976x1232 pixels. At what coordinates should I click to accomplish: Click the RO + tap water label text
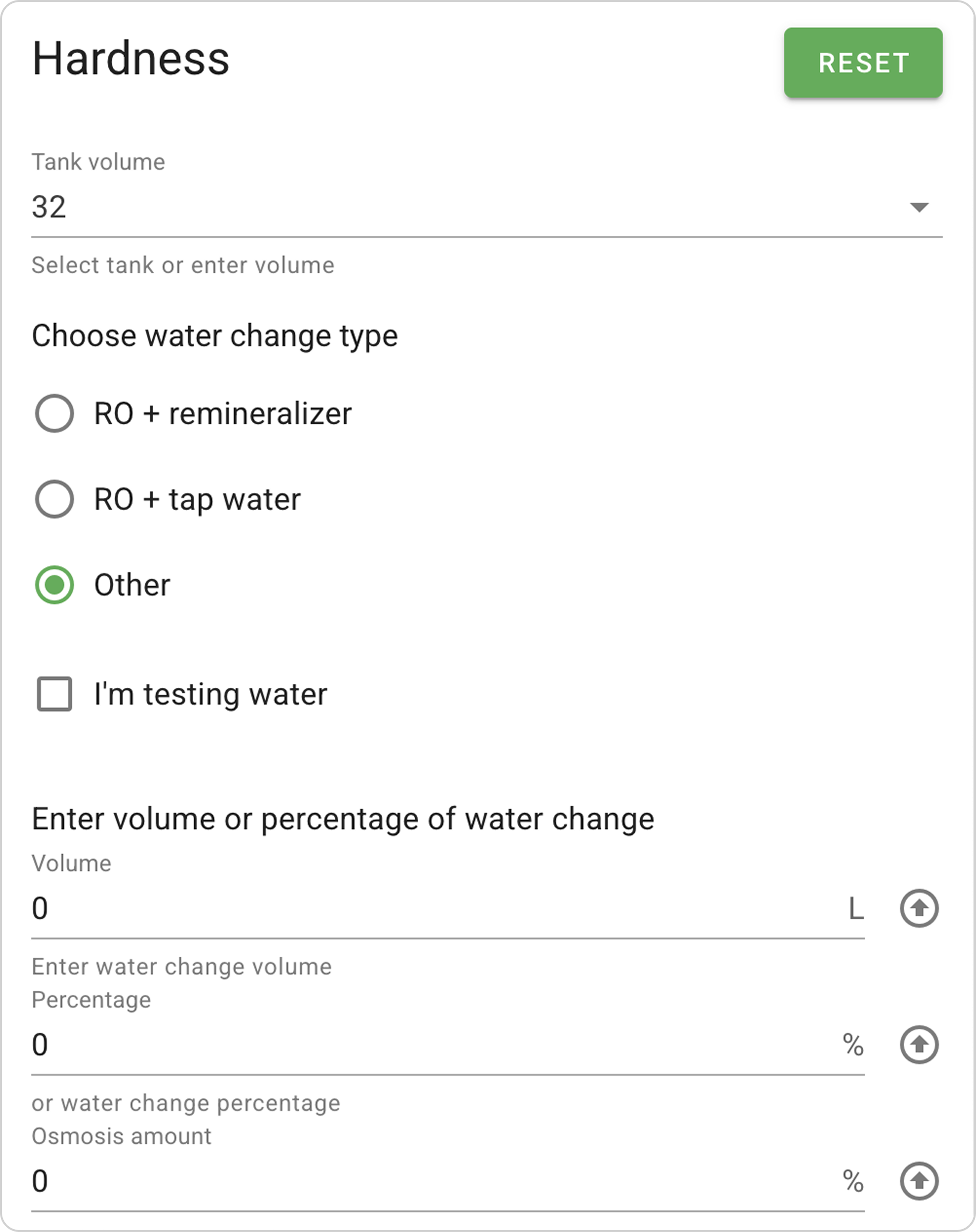point(197,499)
